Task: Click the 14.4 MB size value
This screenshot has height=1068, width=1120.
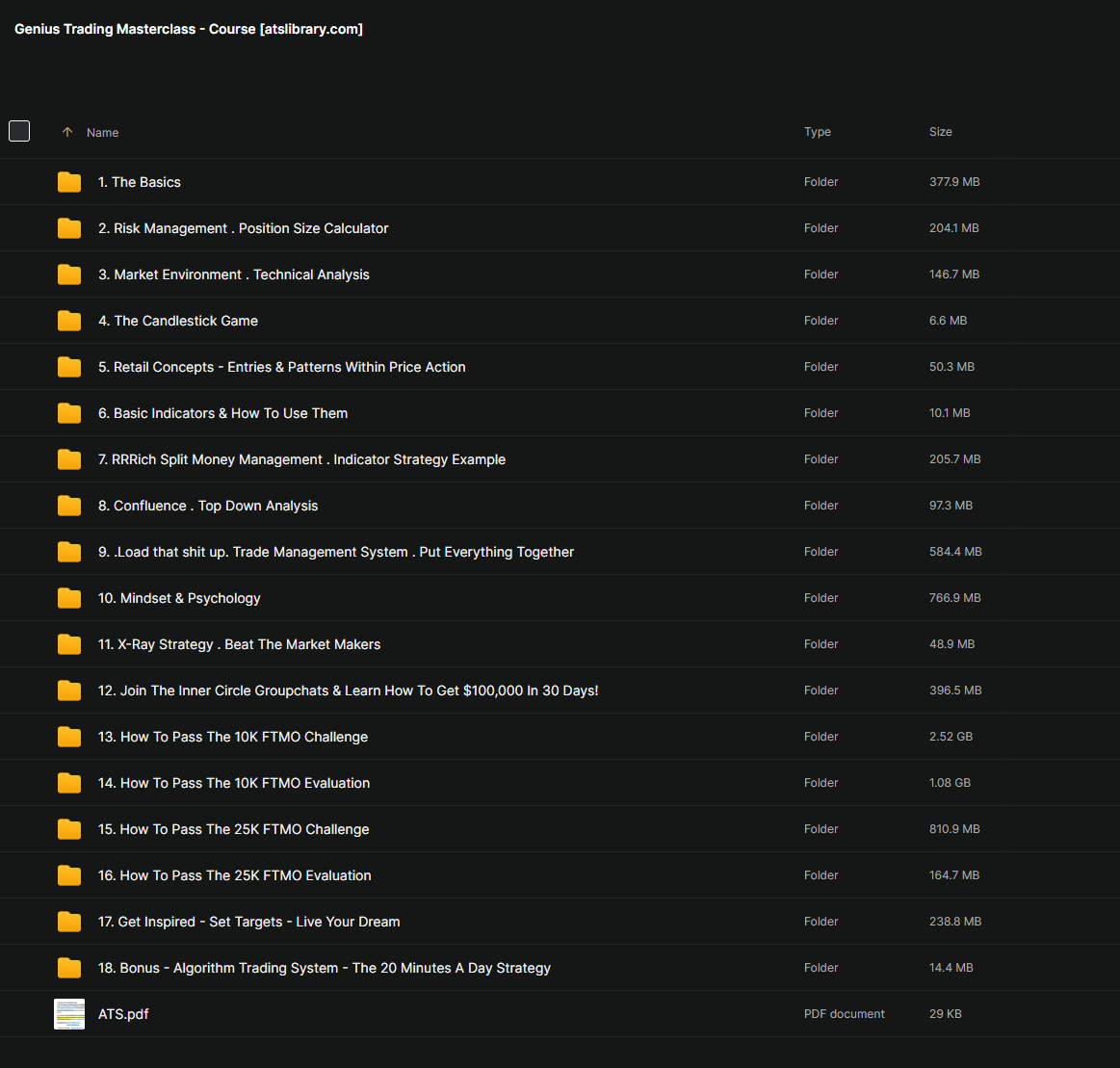Action: click(951, 968)
